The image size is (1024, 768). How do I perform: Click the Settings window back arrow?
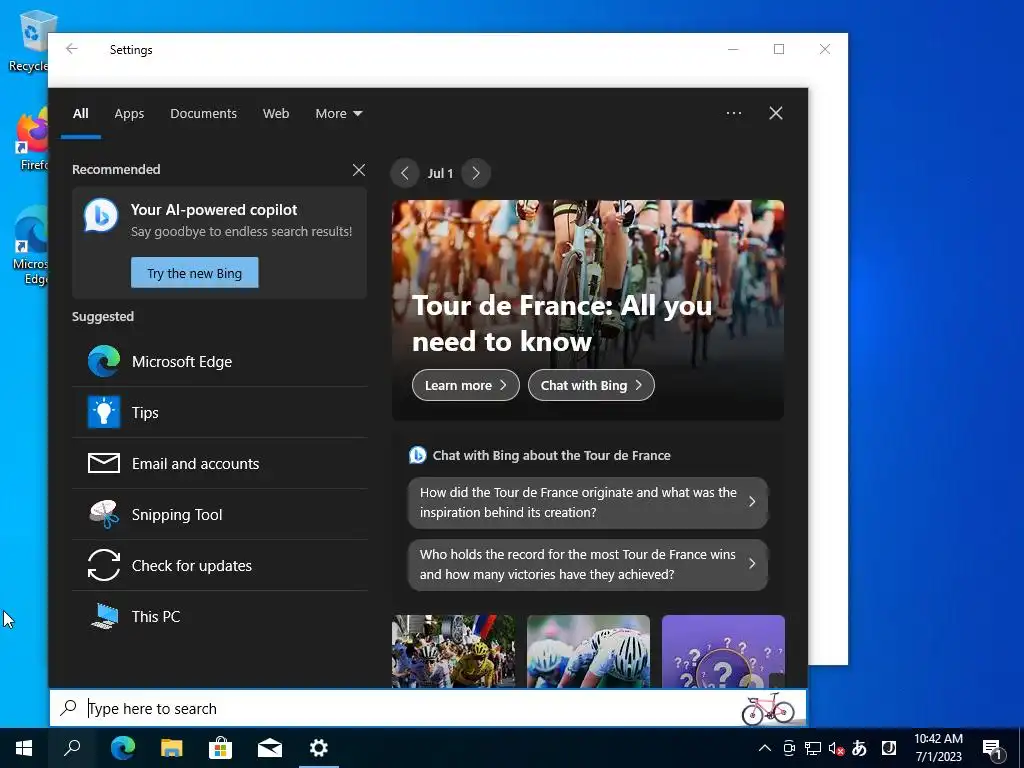[x=72, y=49]
